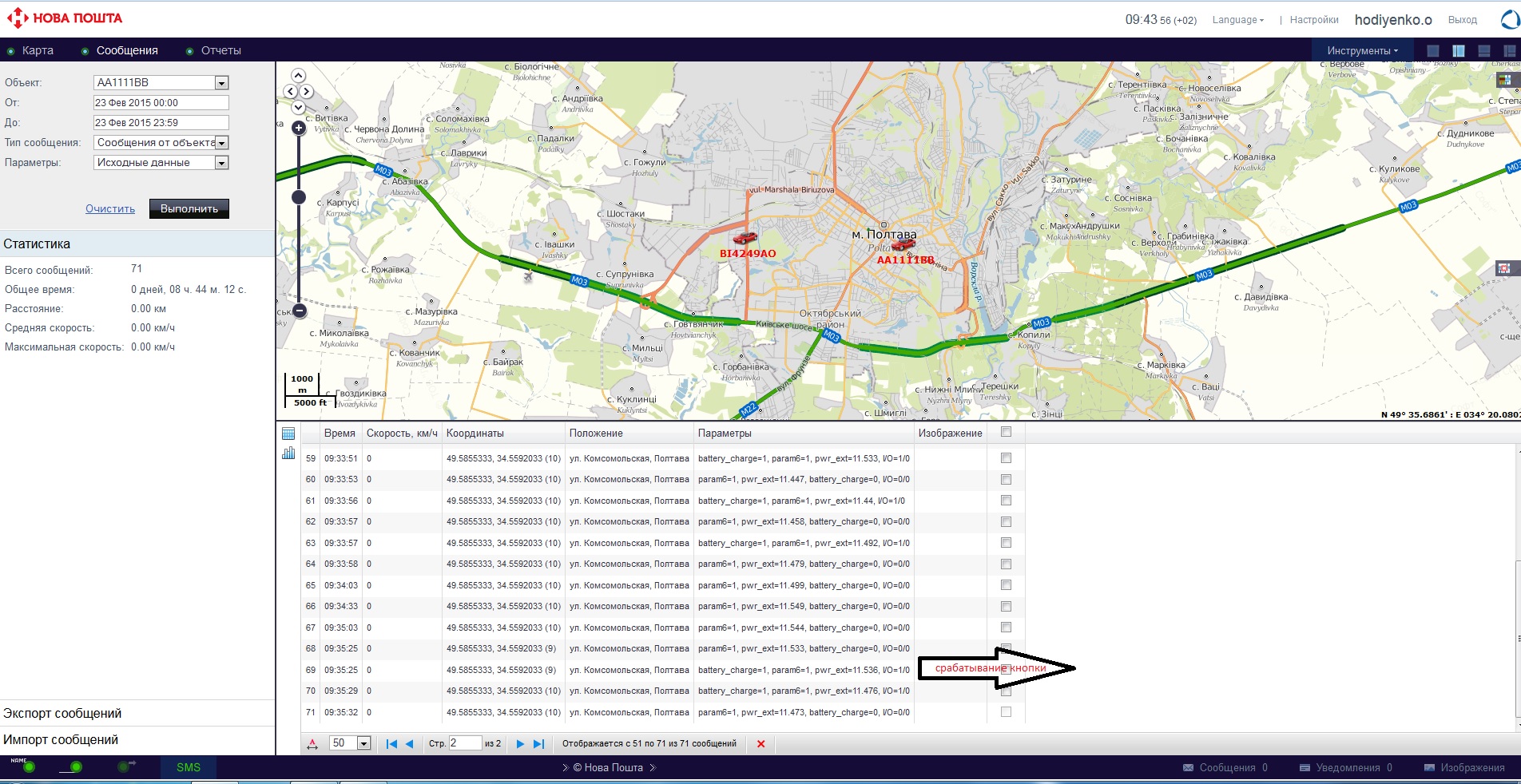
Task: Zoom out with the map minus button
Action: coord(299,311)
